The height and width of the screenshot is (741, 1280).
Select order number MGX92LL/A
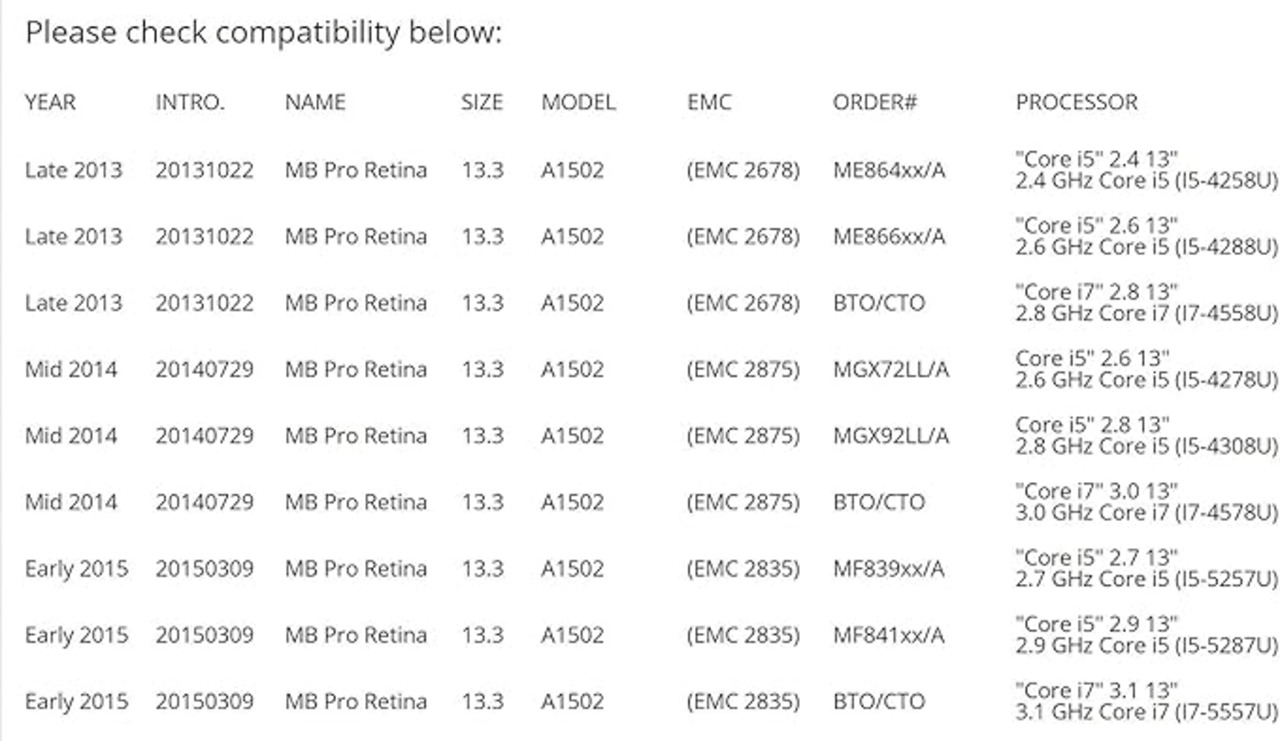tap(891, 436)
